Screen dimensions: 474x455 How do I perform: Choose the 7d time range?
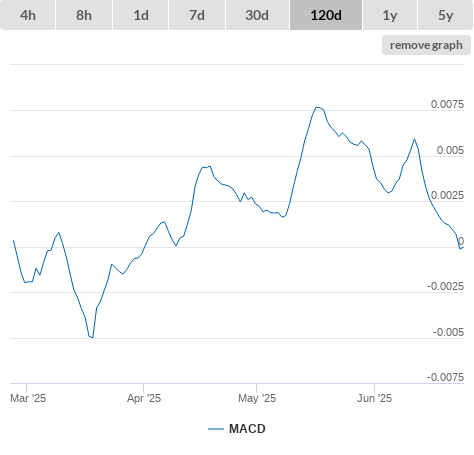[197, 15]
